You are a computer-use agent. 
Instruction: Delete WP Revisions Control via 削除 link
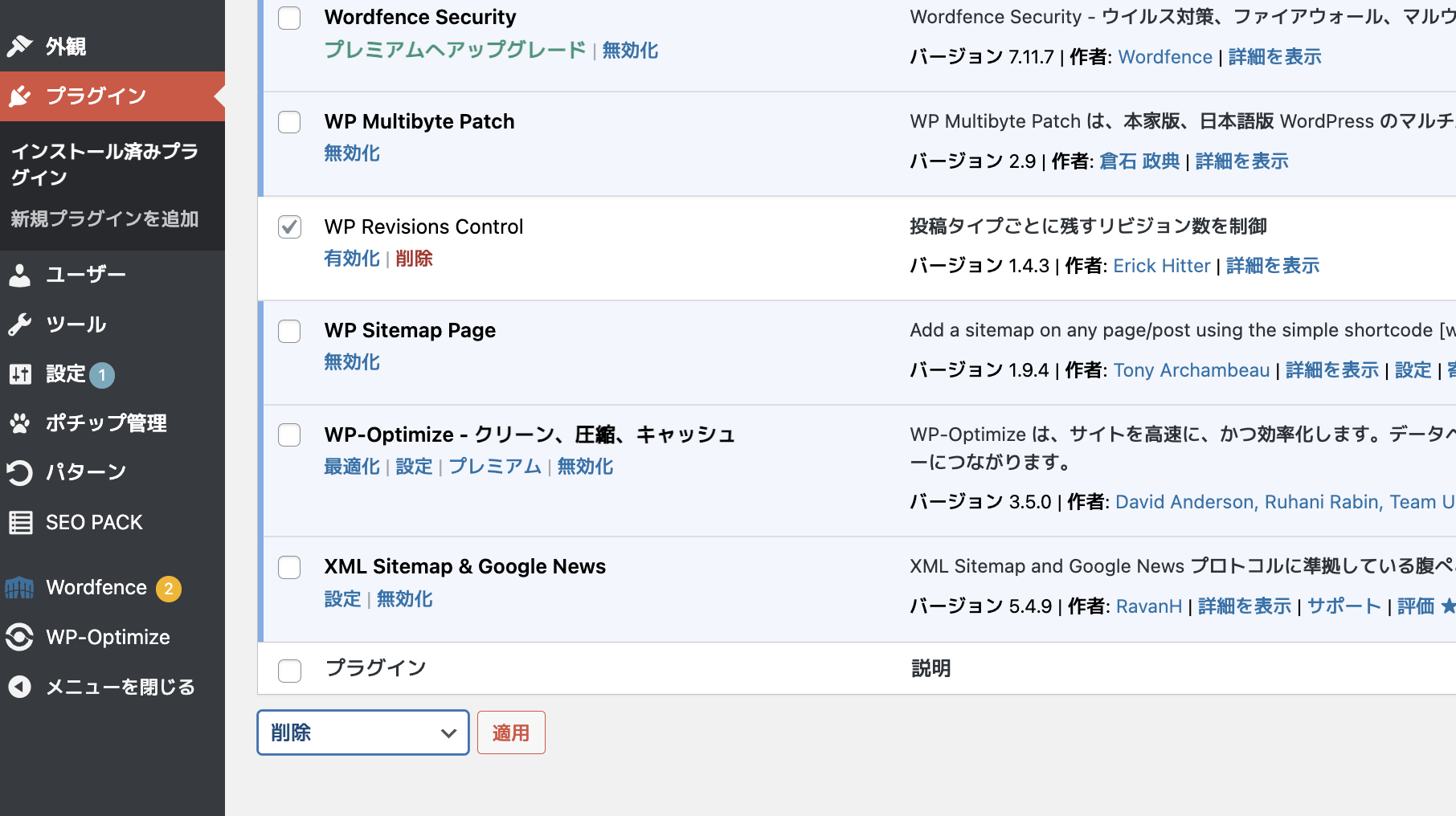pyautogui.click(x=414, y=259)
